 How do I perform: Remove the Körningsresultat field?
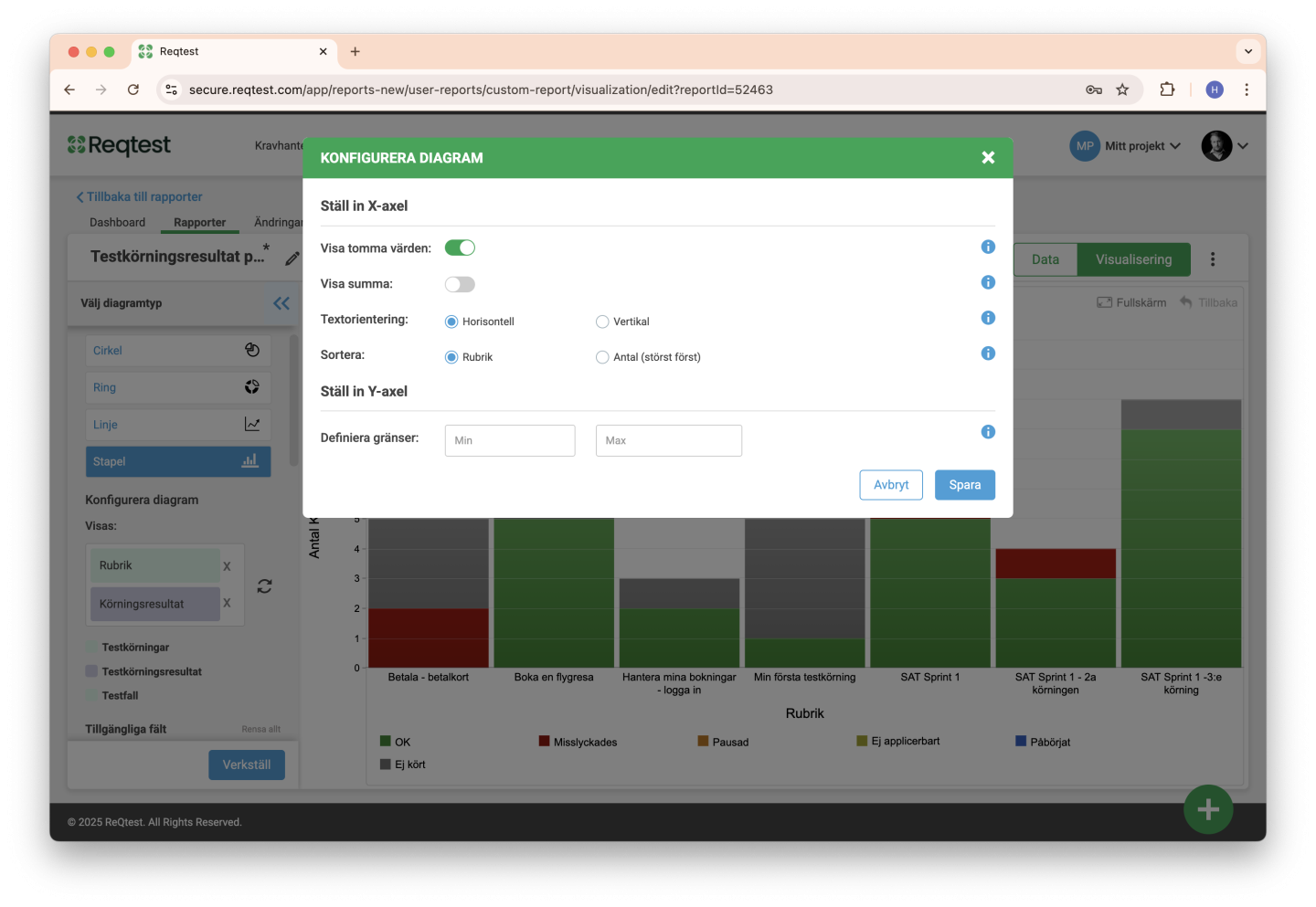point(227,603)
